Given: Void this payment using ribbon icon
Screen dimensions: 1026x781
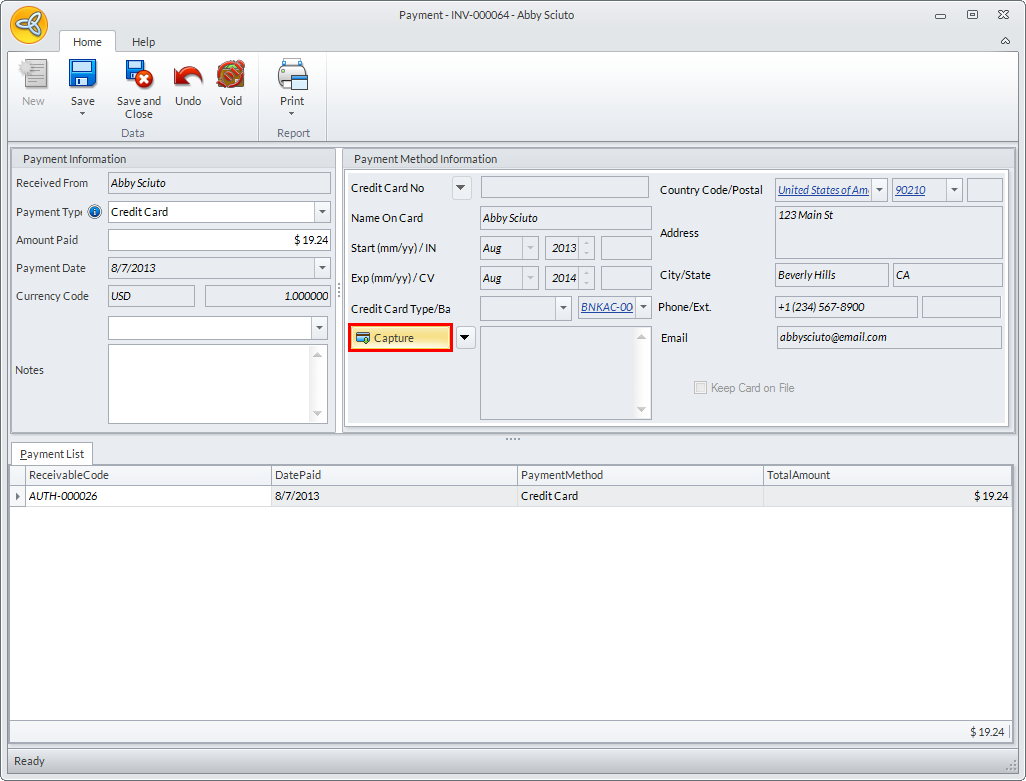Looking at the screenshot, I should pos(231,76).
